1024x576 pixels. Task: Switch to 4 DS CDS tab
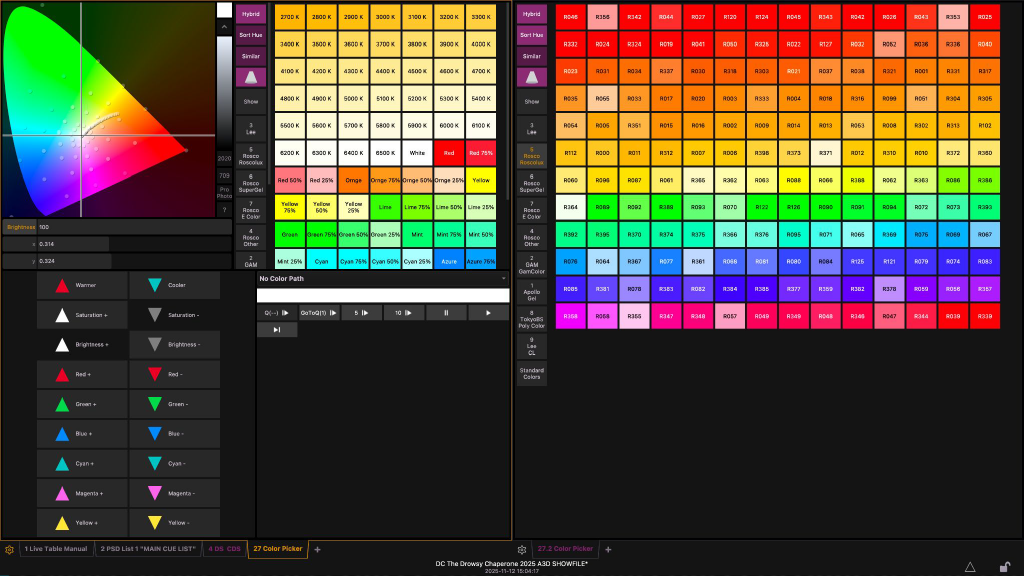(x=224, y=549)
